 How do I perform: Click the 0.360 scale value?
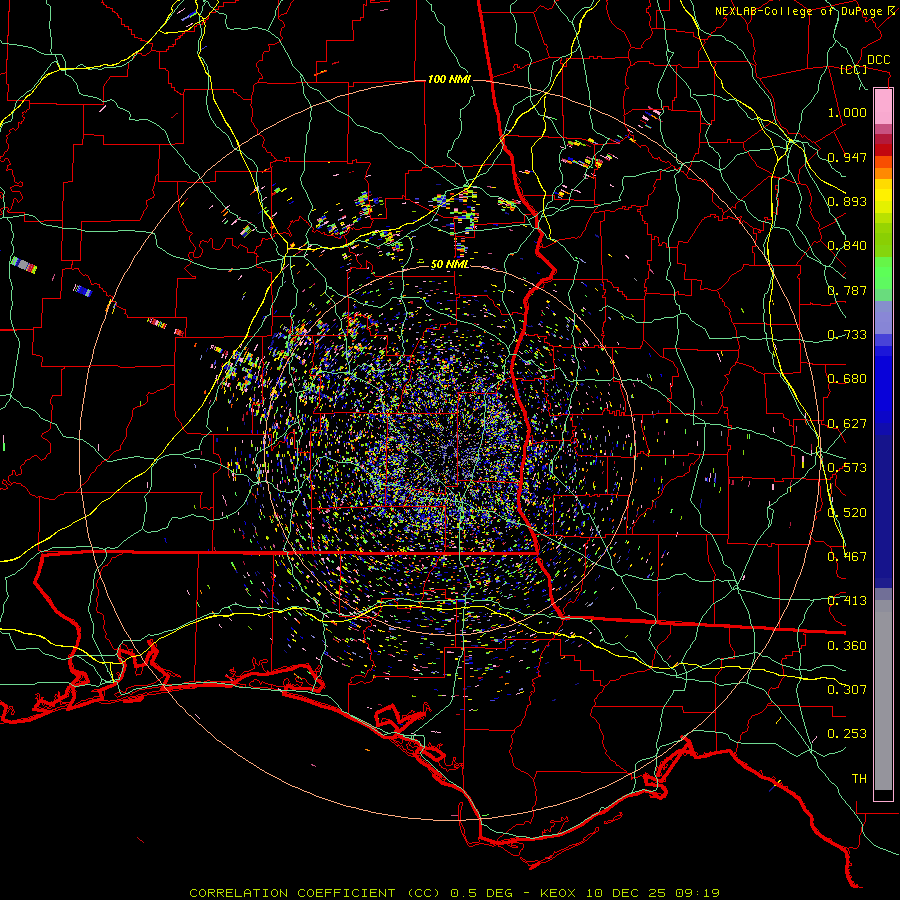click(847, 646)
